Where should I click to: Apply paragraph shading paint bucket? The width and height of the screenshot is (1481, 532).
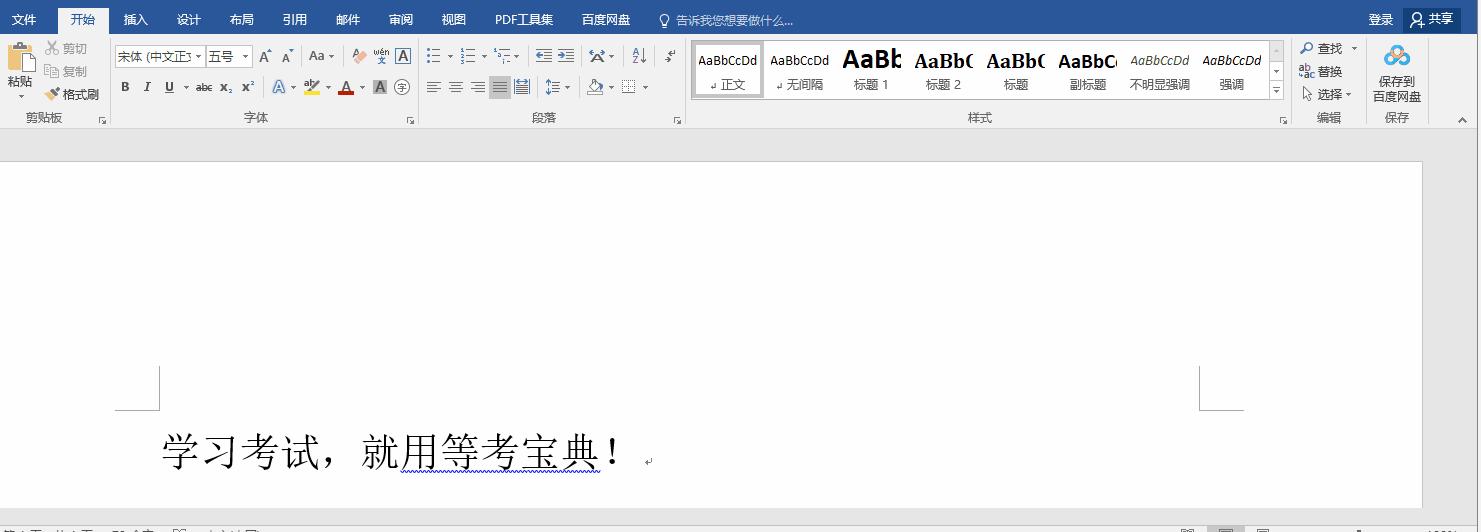[595, 88]
